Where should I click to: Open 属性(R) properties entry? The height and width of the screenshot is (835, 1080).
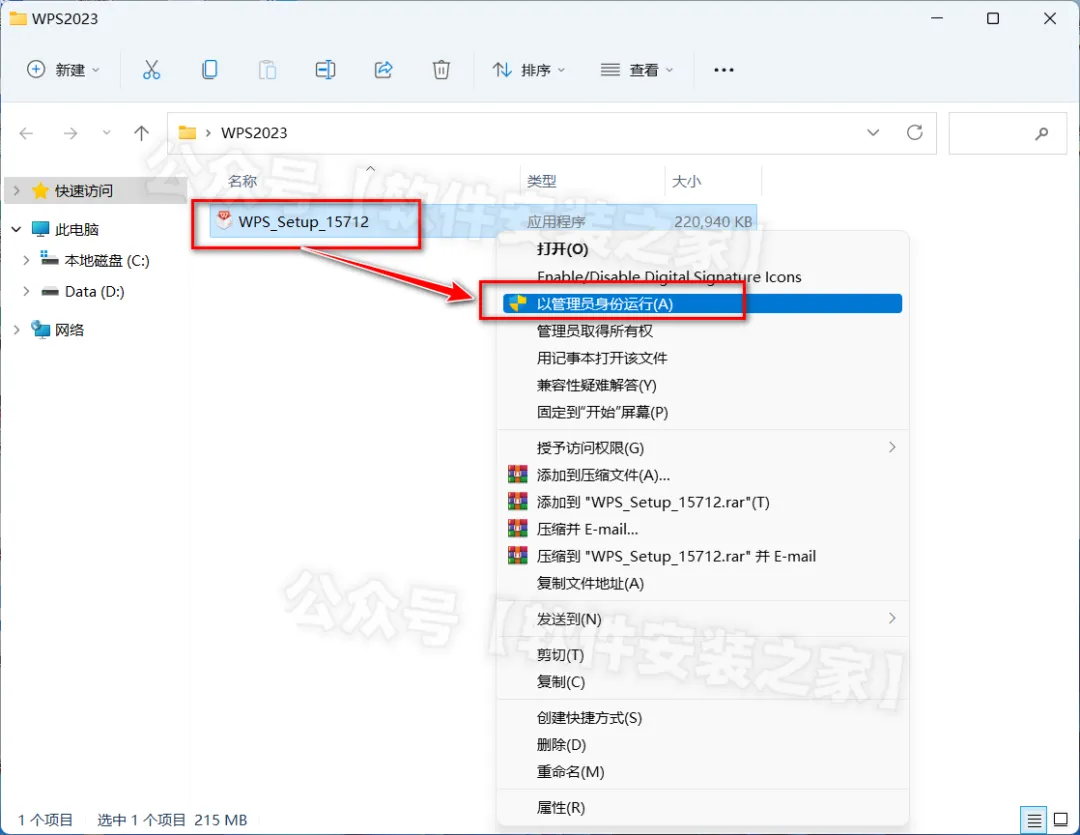[703, 807]
